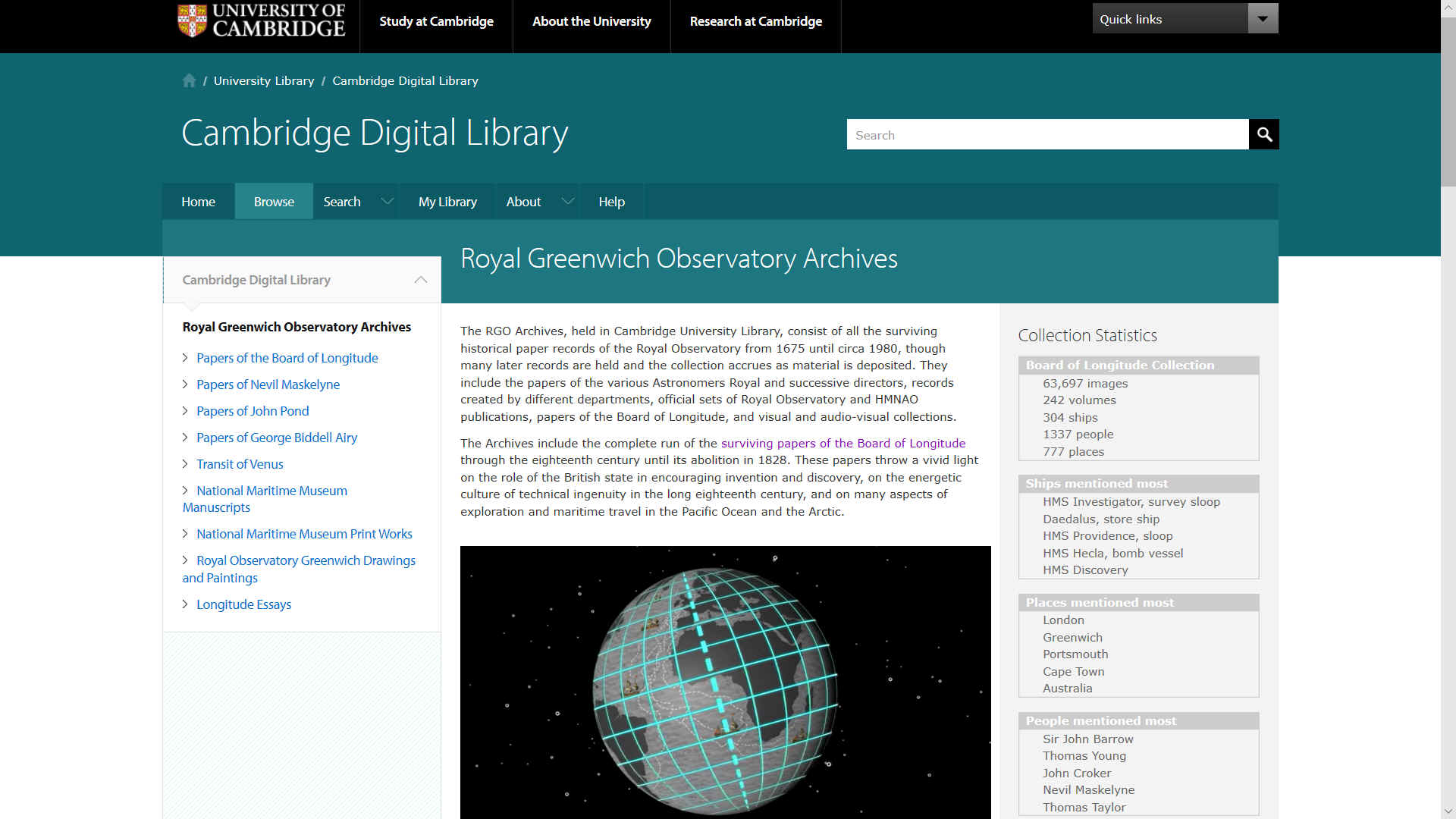Click University Library breadcrumb link
Image resolution: width=1456 pixels, height=819 pixels.
coord(264,80)
